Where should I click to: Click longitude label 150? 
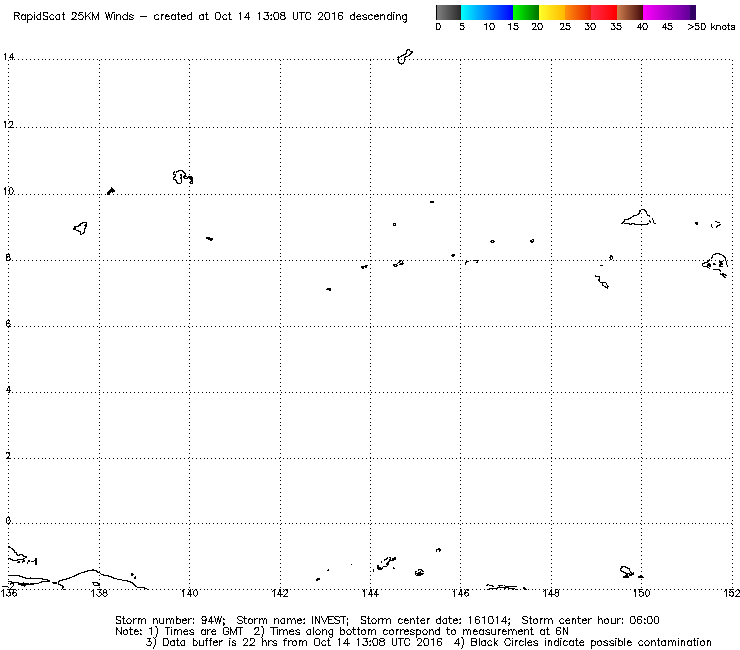641,593
